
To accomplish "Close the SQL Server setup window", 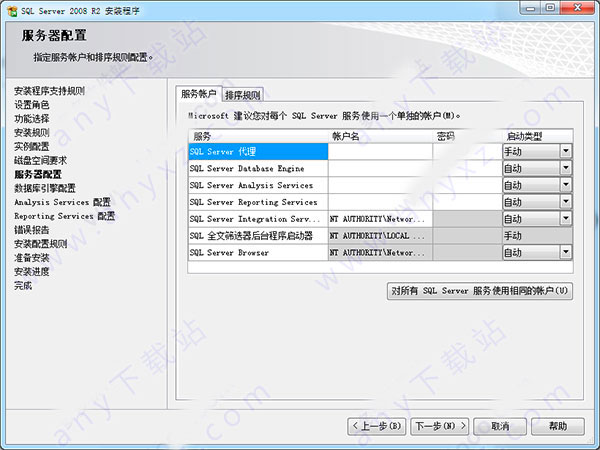I will (x=578, y=8).
